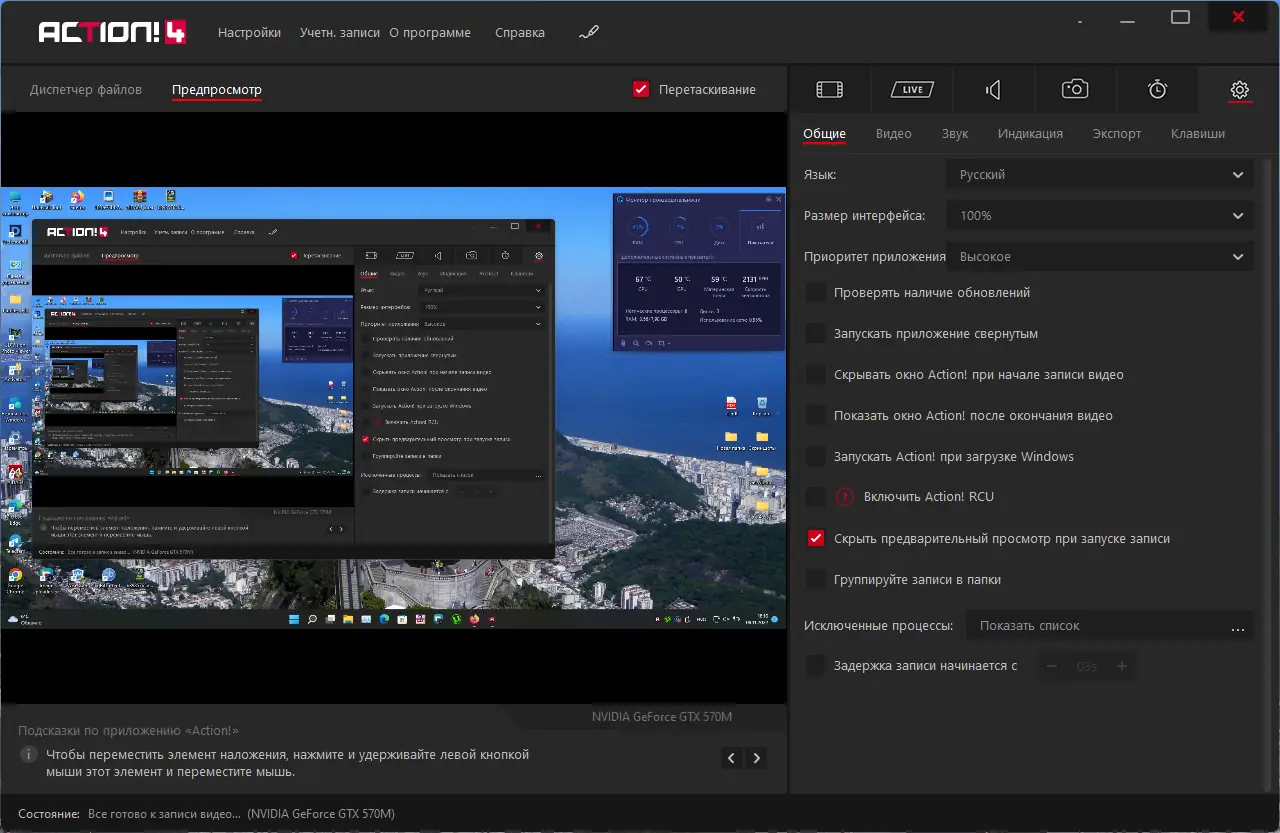Expand the 'Приоритет приложения' dropdown
The image size is (1280, 833).
[1098, 257]
